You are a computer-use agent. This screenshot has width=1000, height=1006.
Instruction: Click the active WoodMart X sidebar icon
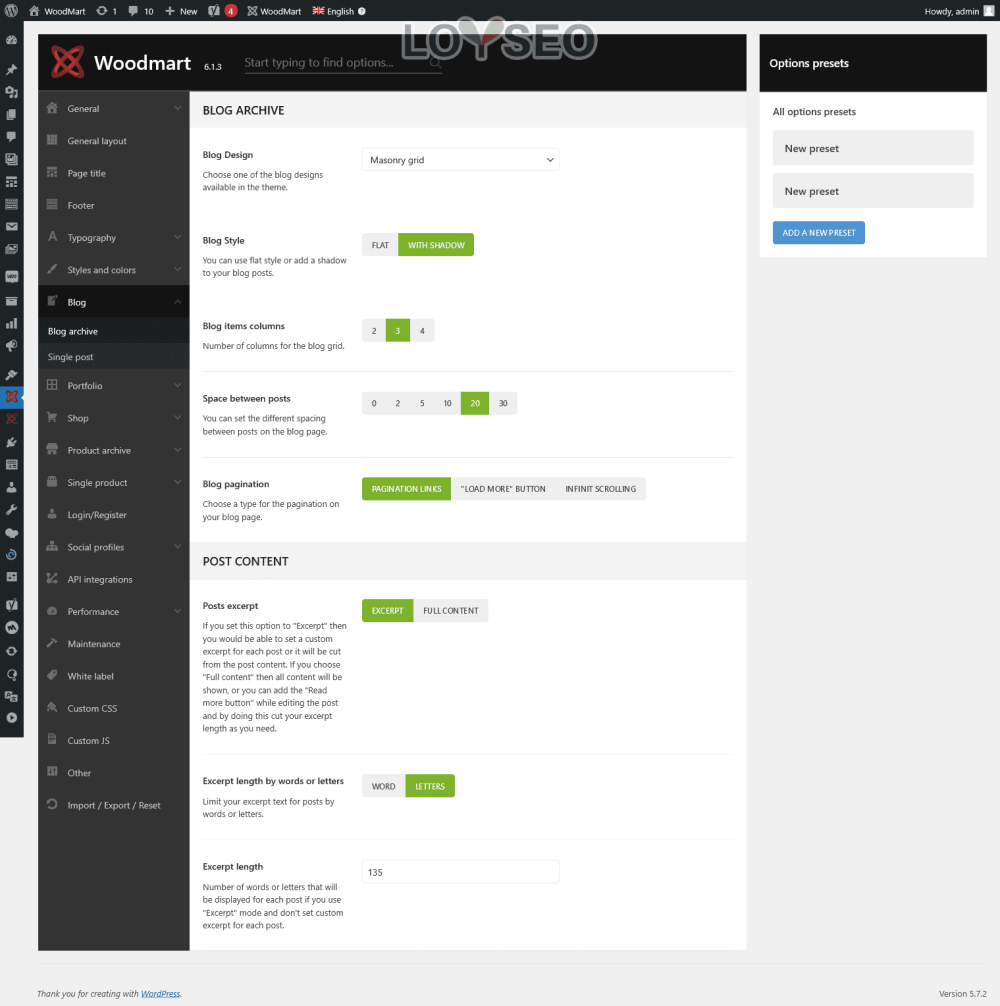[12, 396]
